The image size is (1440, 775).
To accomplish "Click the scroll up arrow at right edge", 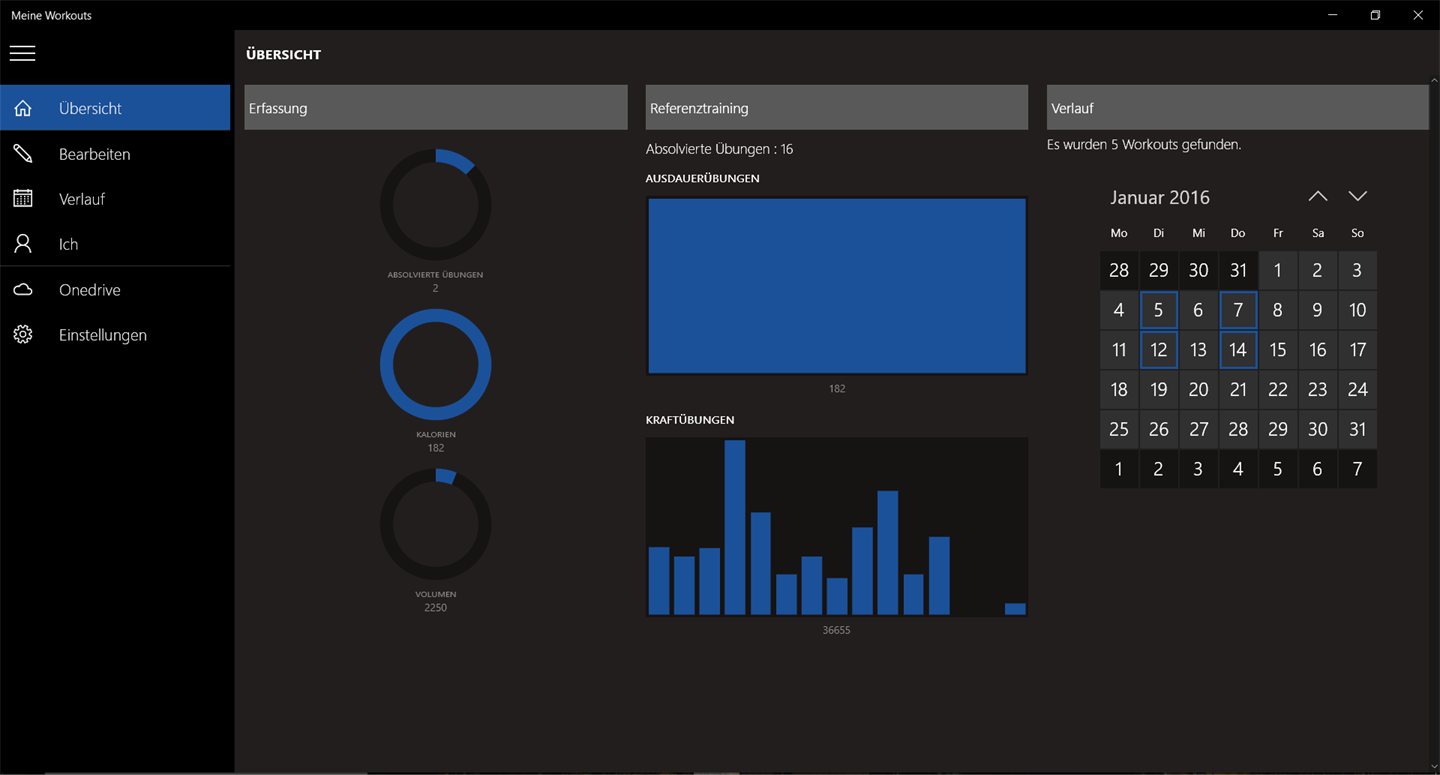I will (1434, 82).
